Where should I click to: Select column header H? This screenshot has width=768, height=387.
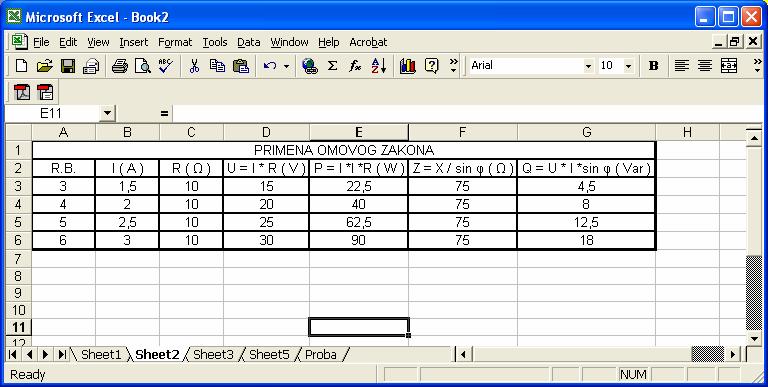click(x=687, y=132)
